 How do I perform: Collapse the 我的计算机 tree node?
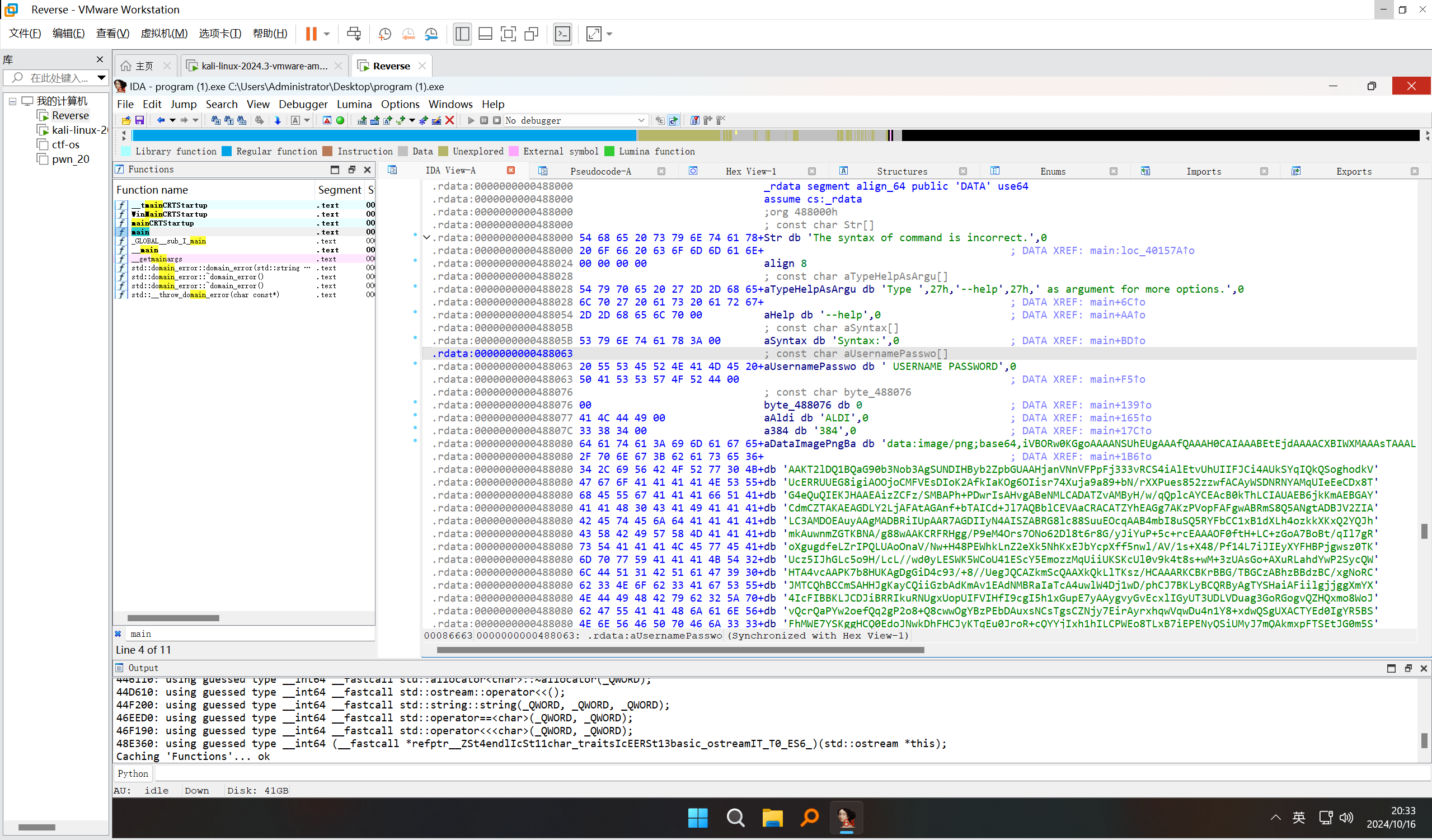tap(12, 101)
